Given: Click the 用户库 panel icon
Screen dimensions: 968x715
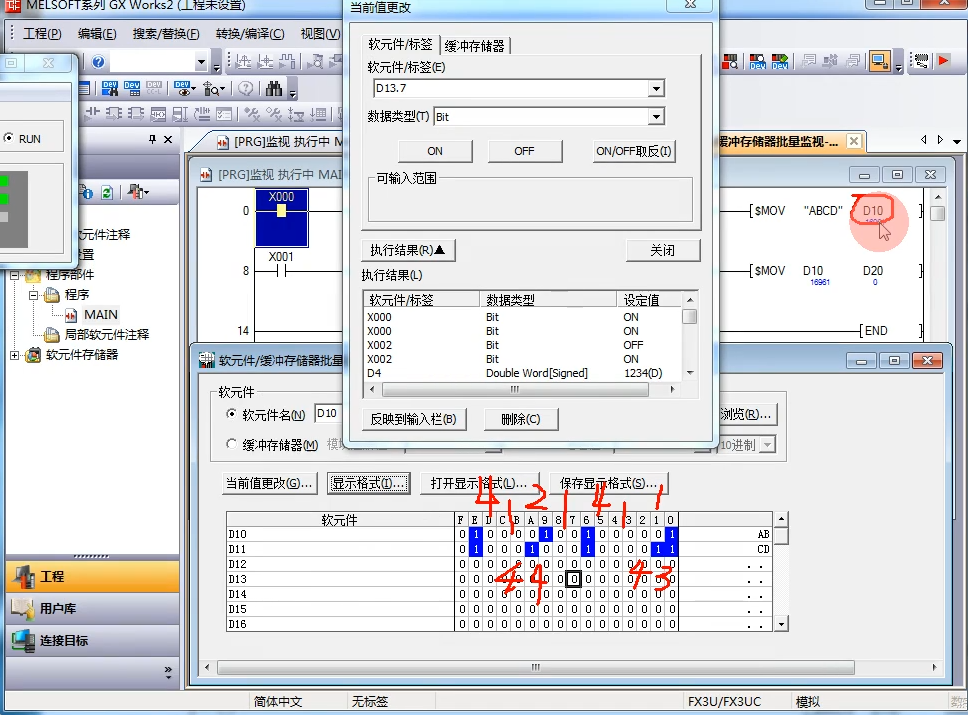Looking at the screenshot, I should (x=23, y=608).
